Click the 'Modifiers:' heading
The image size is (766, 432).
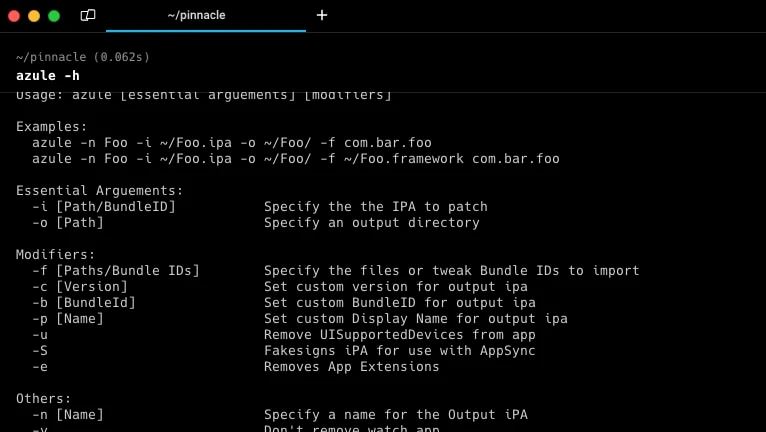point(55,255)
